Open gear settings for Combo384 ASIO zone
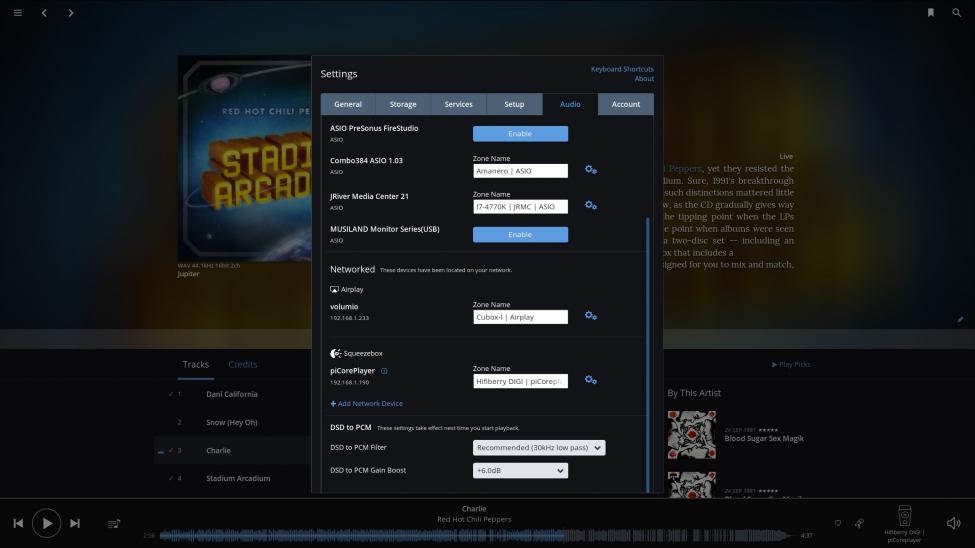The width and height of the screenshot is (975, 548). [x=591, y=170]
